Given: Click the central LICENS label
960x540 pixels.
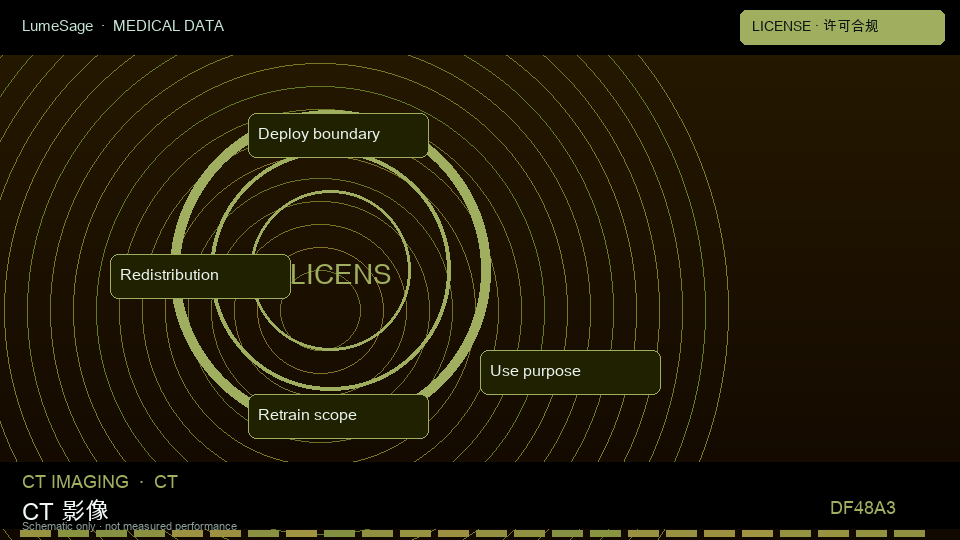Looking at the screenshot, I should point(340,274).
